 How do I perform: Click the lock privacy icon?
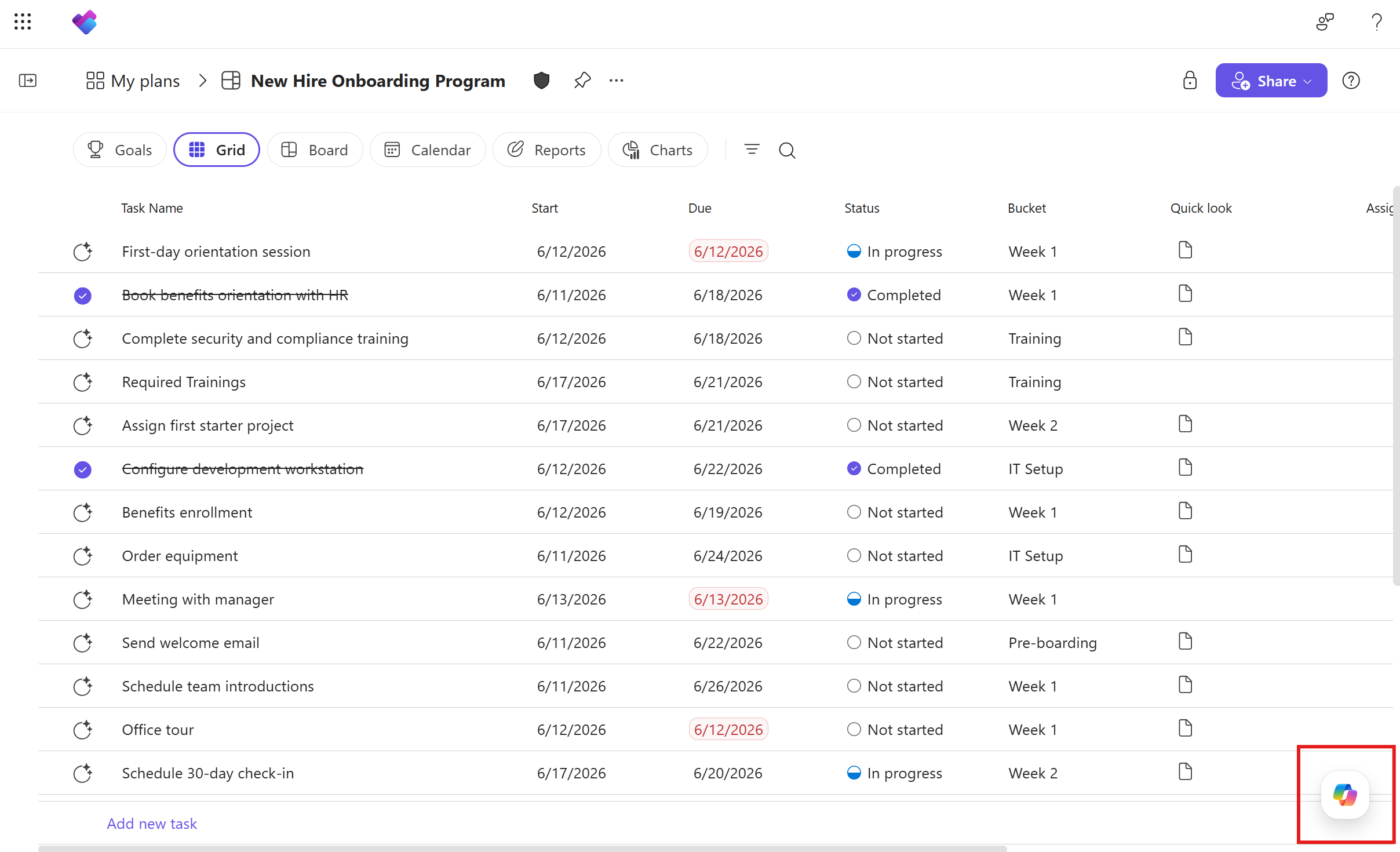pyautogui.click(x=1190, y=81)
